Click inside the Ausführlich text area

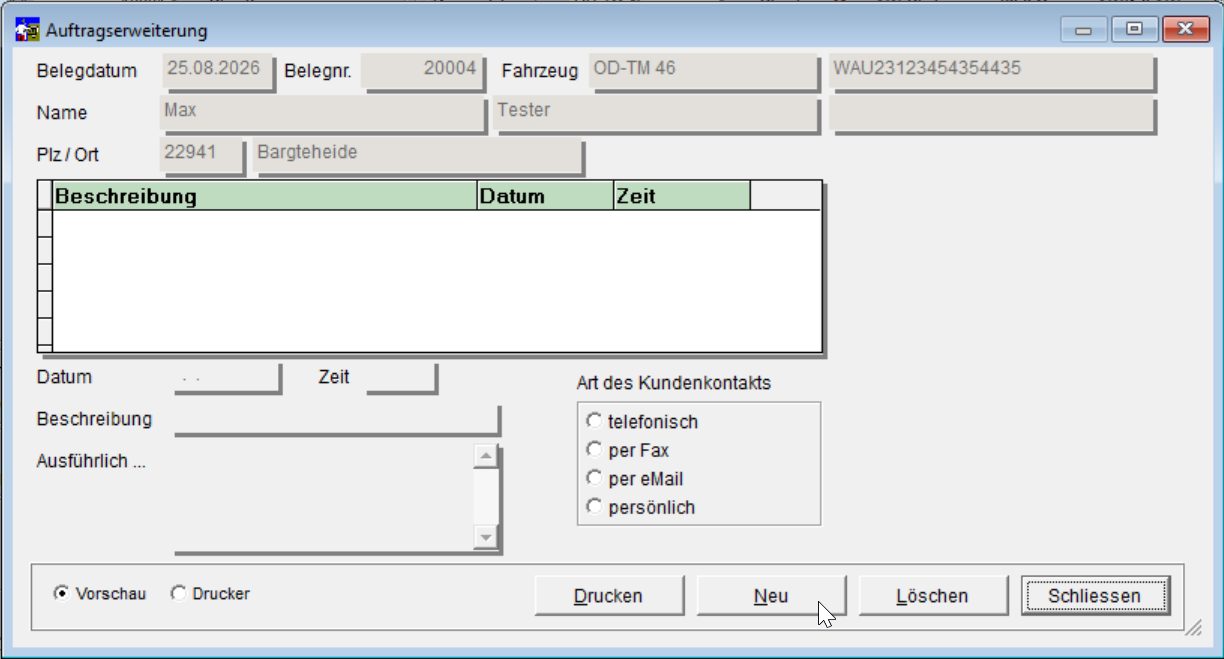click(x=325, y=498)
